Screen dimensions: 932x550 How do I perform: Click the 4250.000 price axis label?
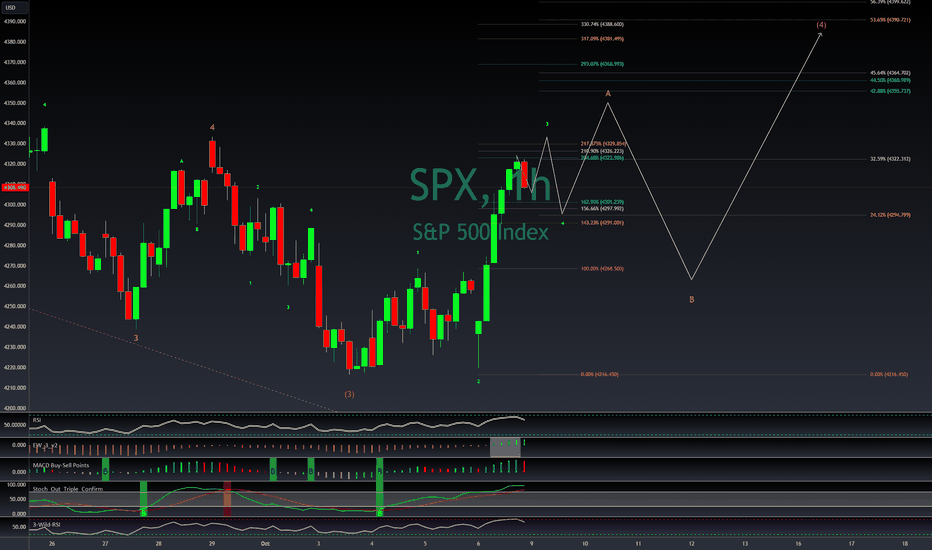tap(15, 306)
